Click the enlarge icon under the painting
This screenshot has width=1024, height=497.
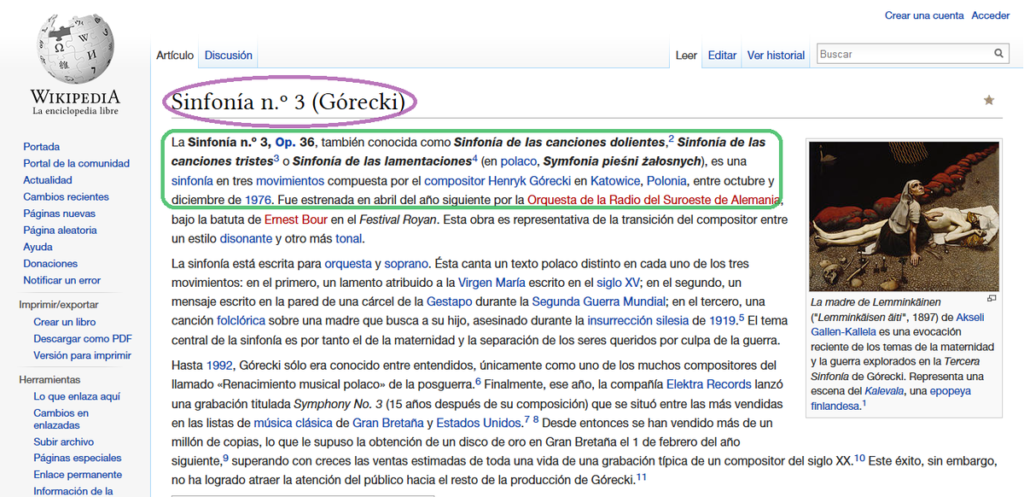pyautogui.click(x=992, y=298)
